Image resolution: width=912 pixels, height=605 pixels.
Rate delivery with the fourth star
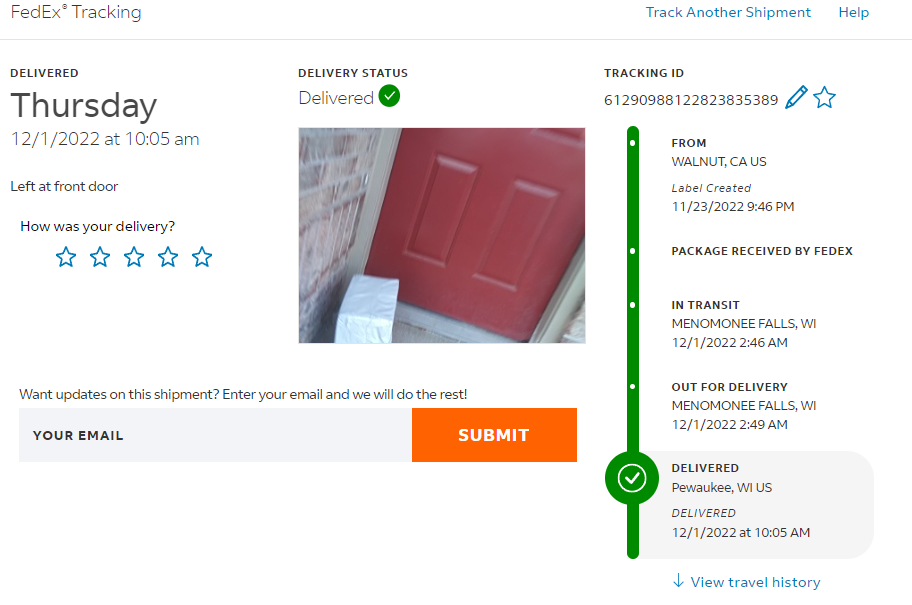point(168,257)
